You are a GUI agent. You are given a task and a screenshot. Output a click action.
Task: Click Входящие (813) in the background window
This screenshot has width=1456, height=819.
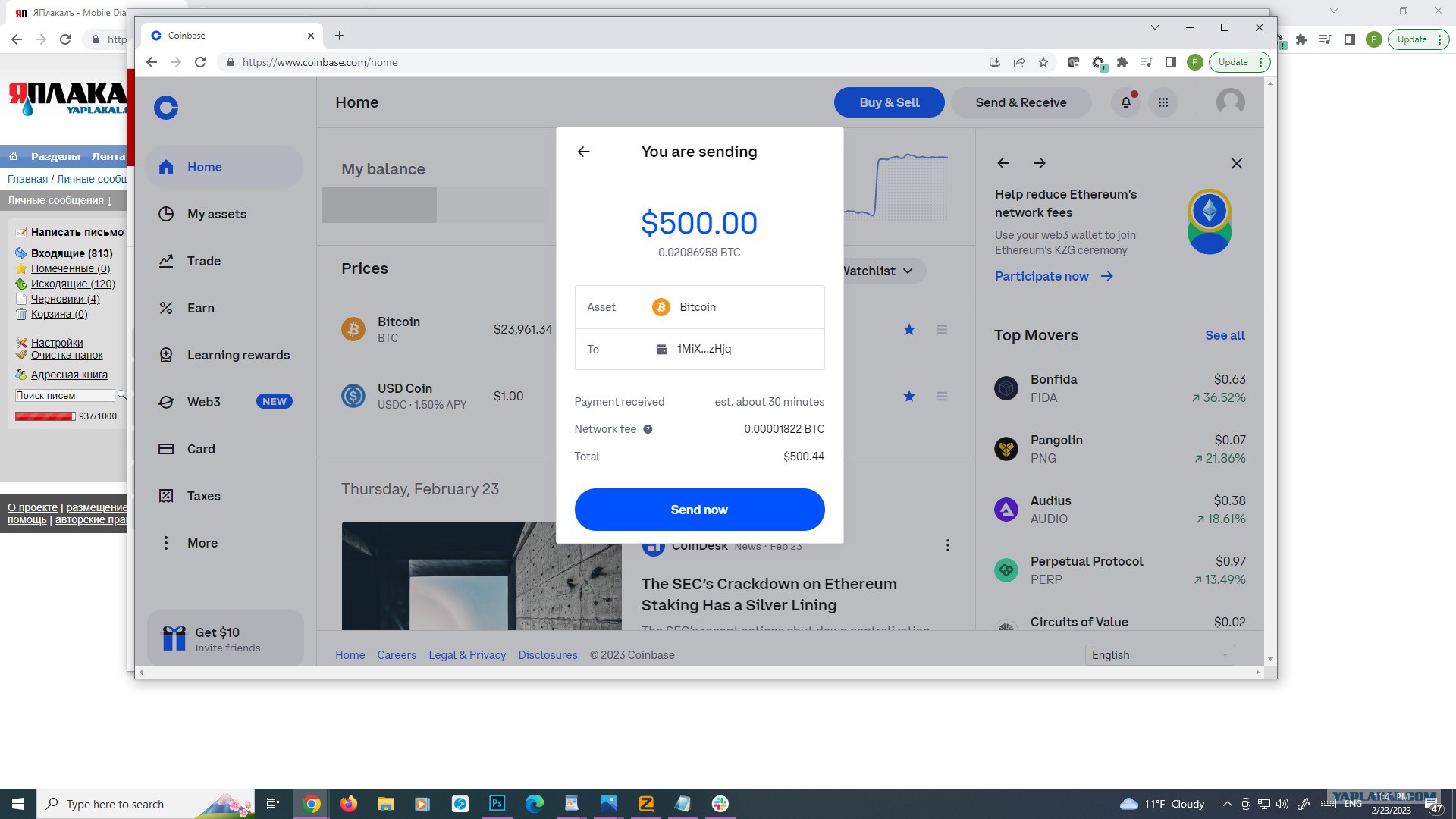click(x=71, y=253)
